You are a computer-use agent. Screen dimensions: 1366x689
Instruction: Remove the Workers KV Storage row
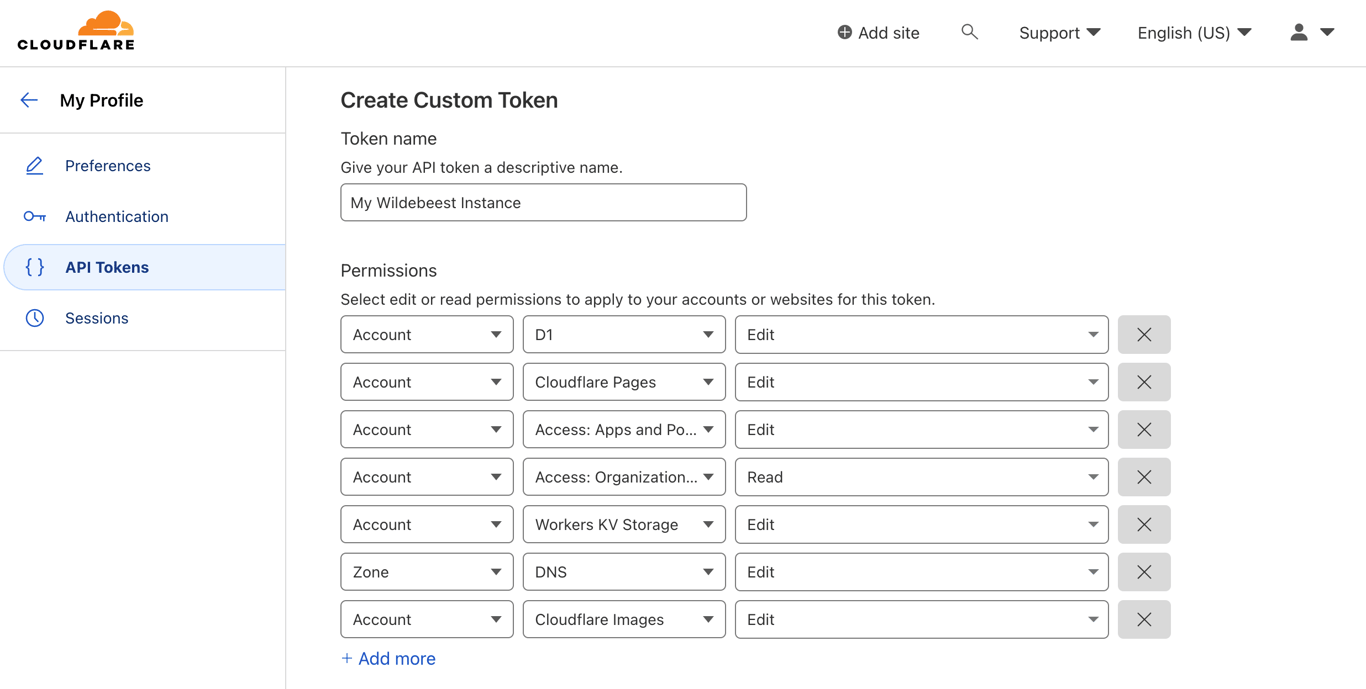1144,525
